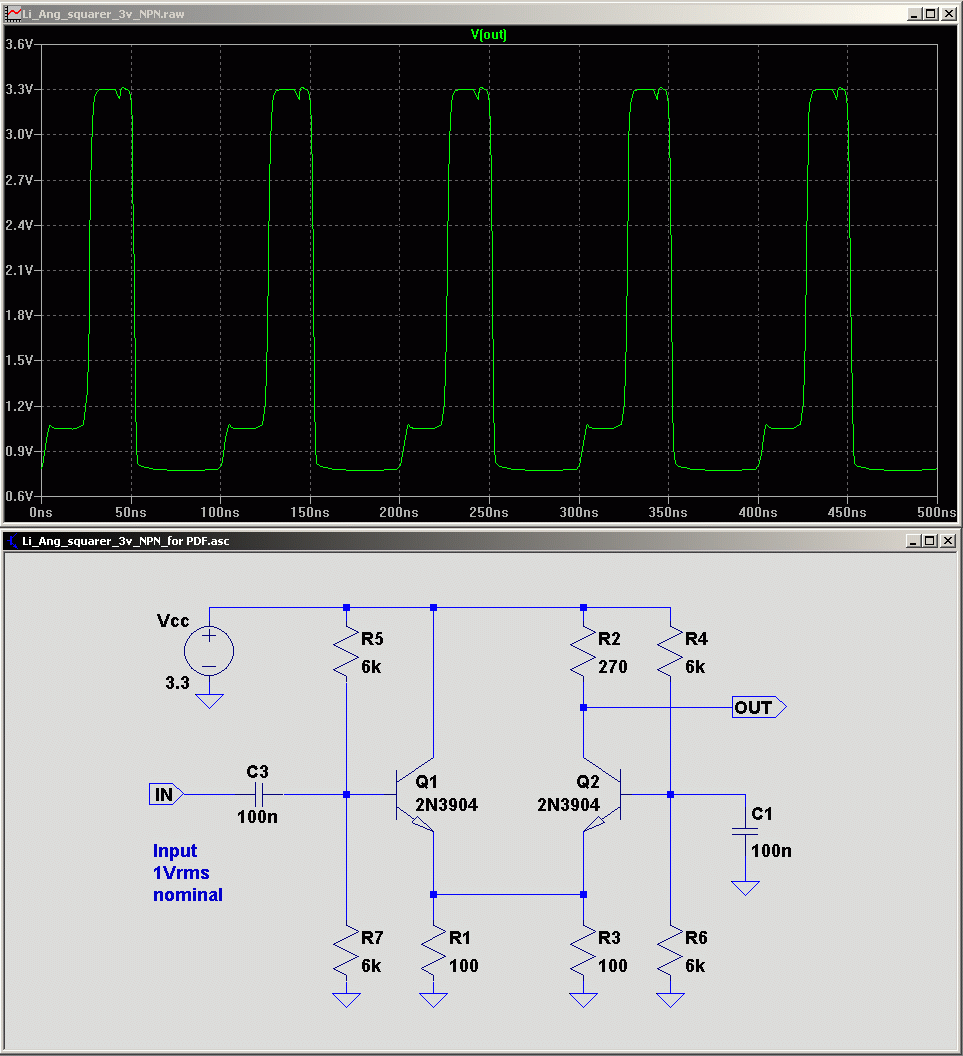Click the 3.6V label on vertical axis
The width and height of the screenshot is (963, 1056).
click(x=19, y=44)
